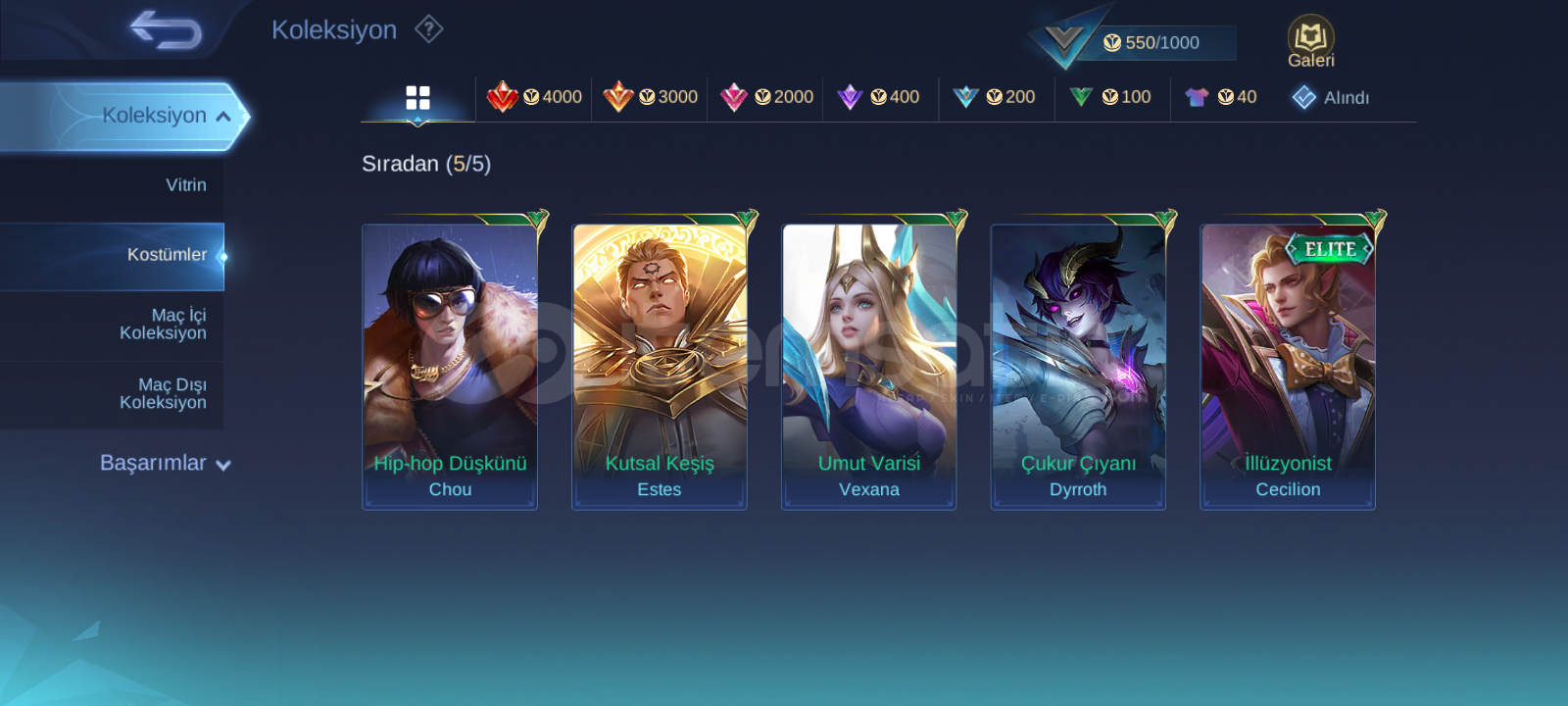
Task: Filter by 200 point blue gem tier
Action: 994,97
